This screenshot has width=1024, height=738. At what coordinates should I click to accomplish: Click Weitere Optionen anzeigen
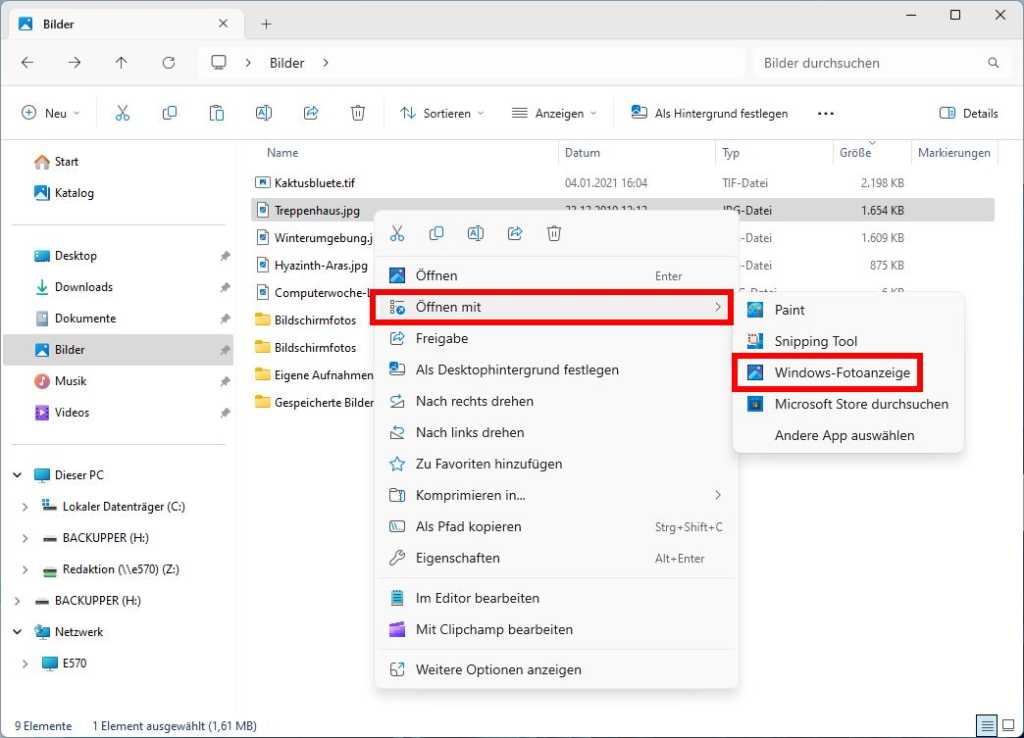496,669
